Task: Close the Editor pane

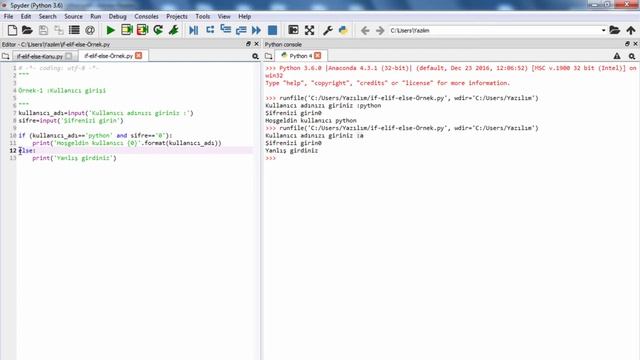Action: (256, 44)
